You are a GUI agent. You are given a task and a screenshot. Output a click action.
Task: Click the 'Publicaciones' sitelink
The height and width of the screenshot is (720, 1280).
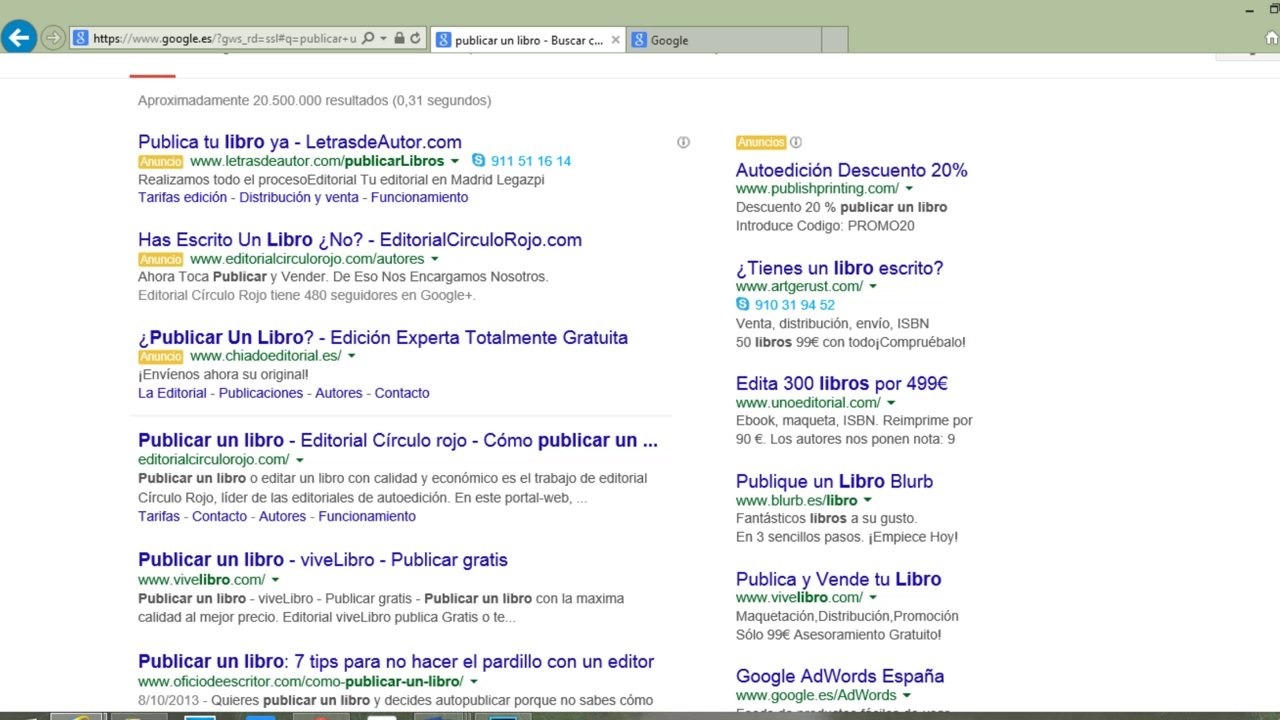[261, 393]
